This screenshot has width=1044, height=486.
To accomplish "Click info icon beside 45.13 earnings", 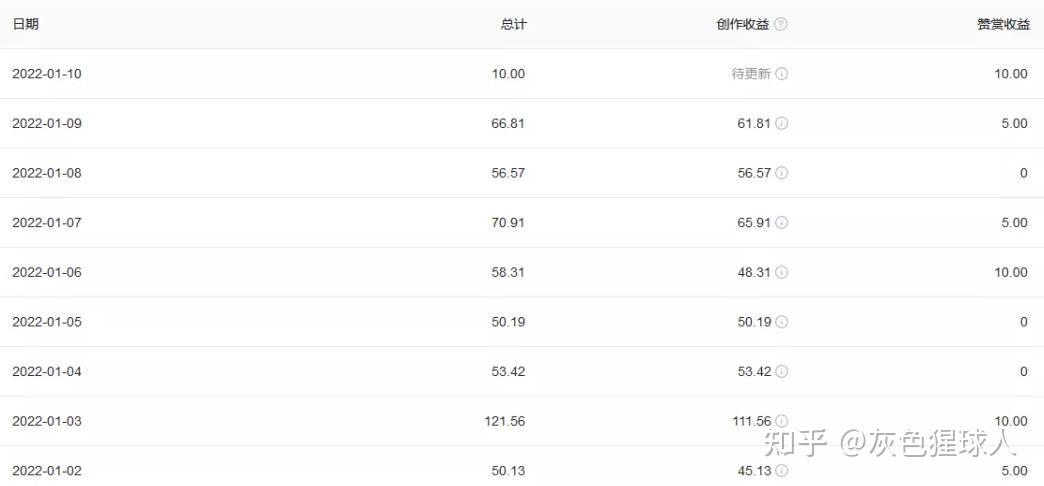I will pyautogui.click(x=782, y=471).
